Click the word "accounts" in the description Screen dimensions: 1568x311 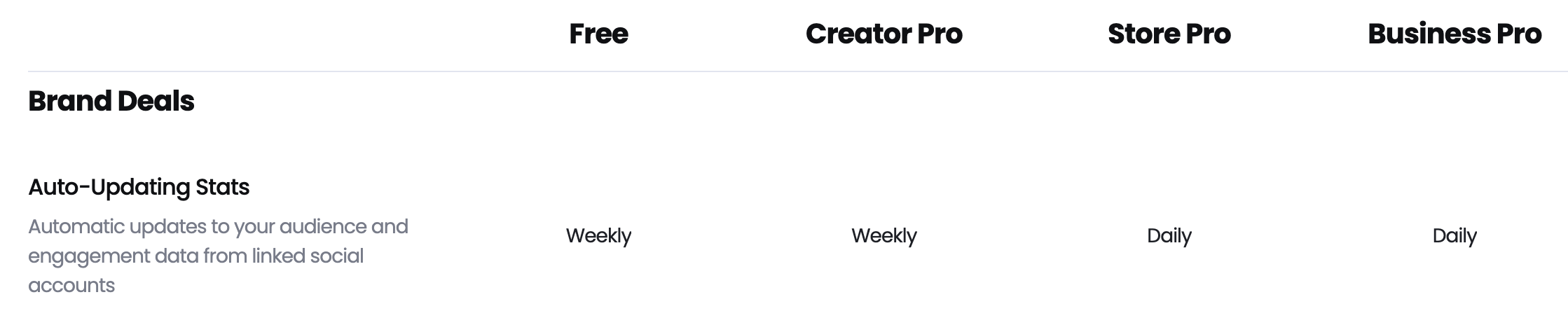coord(71,286)
